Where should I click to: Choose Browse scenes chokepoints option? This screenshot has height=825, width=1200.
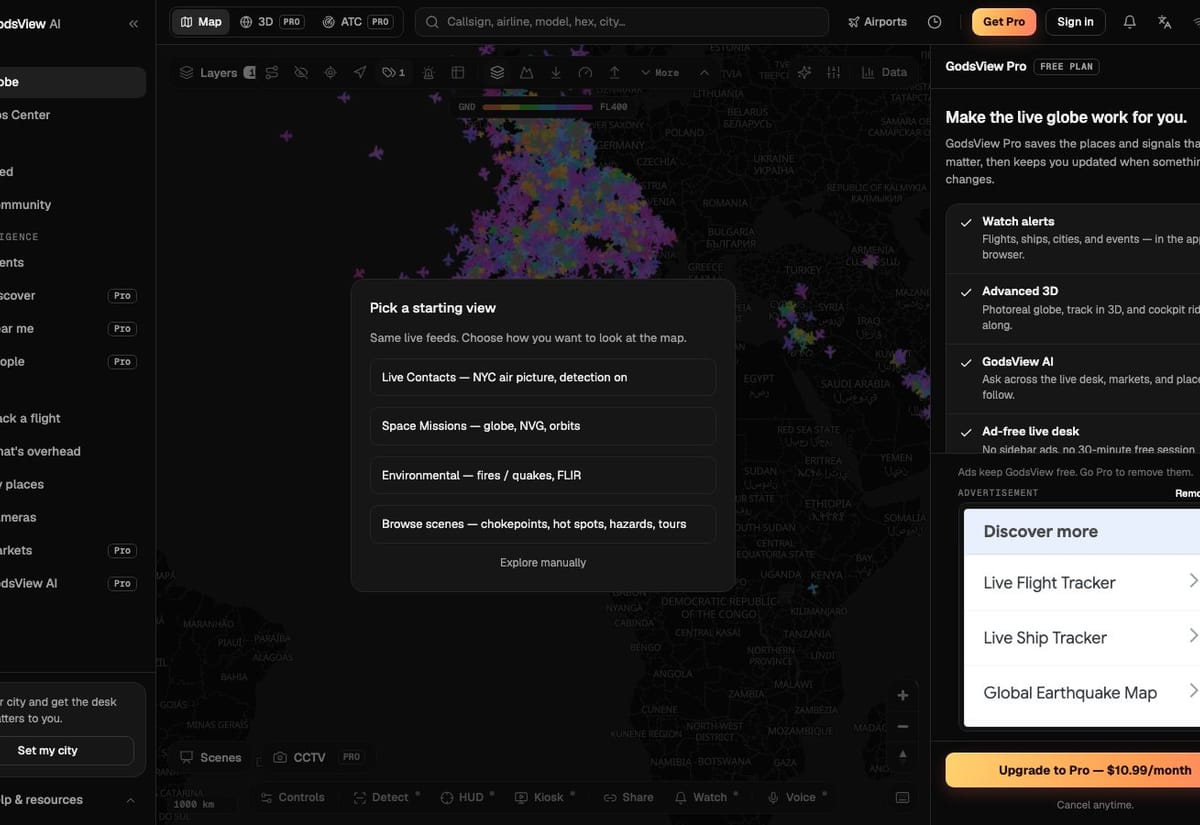point(543,524)
